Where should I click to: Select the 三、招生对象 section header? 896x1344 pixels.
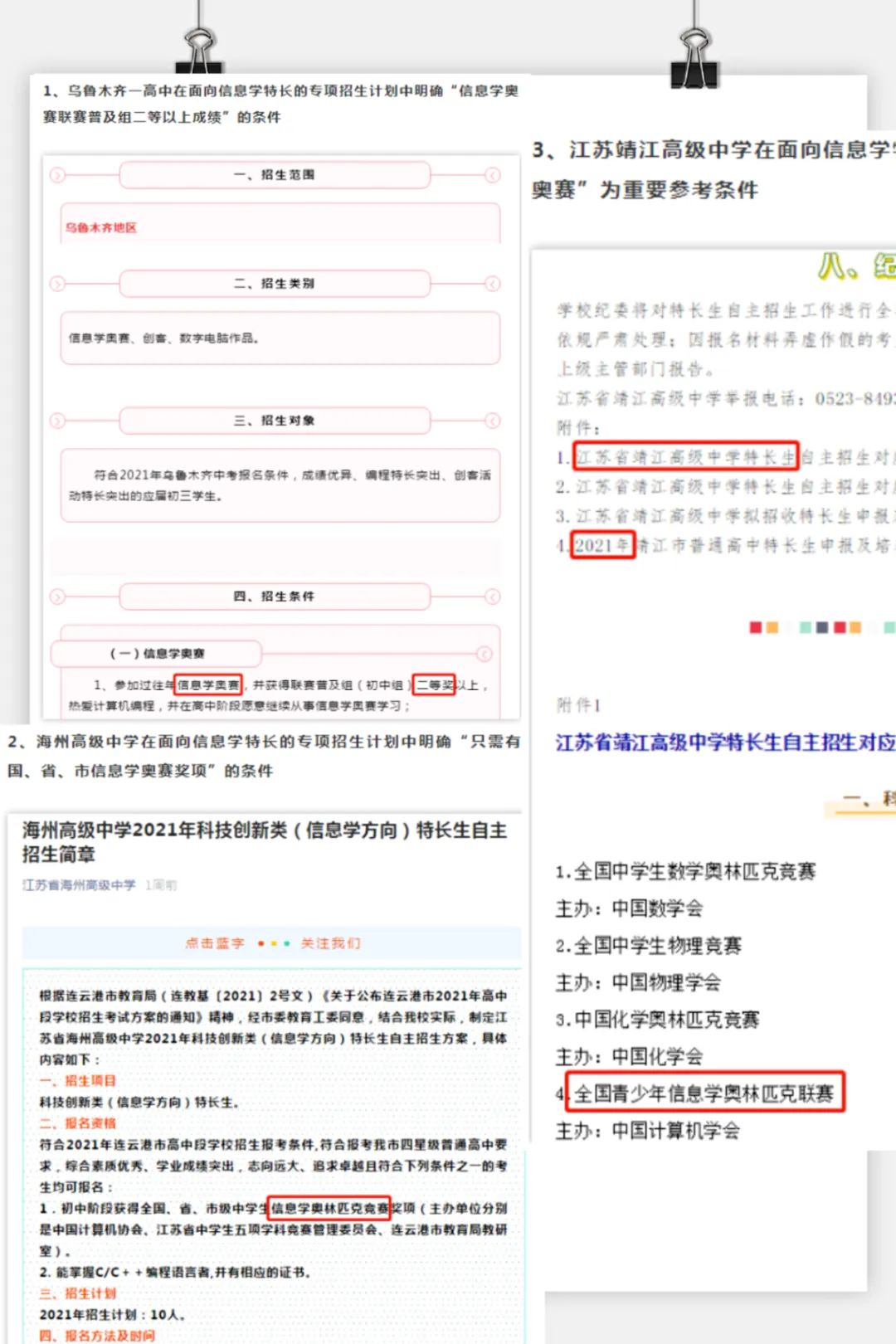coord(275,421)
